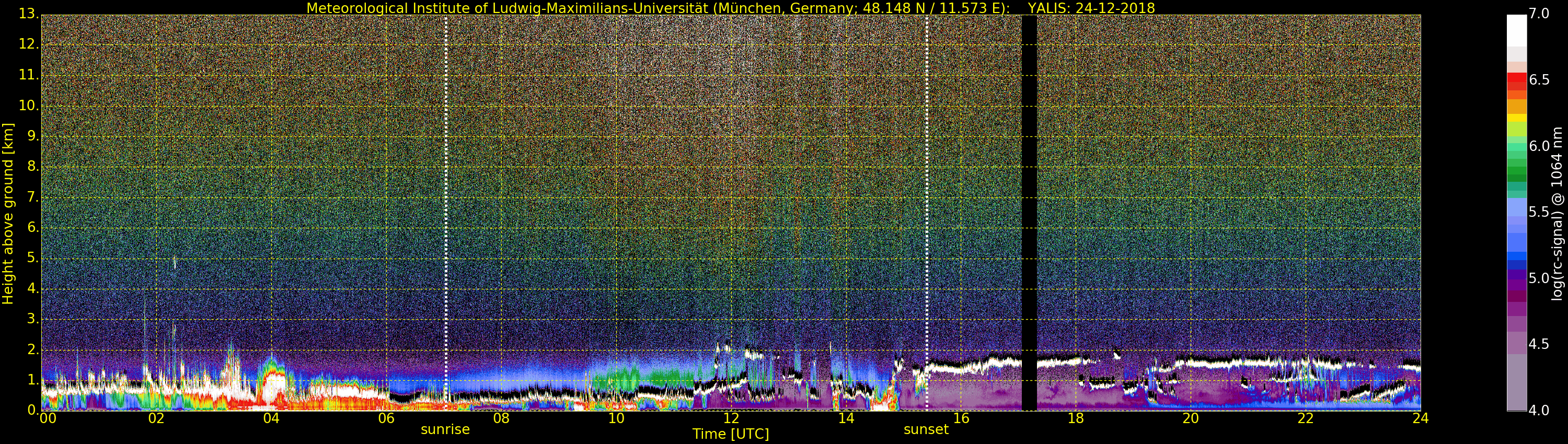Click the small white streak at 5 km
Viewport: 1568px width, 444px height.
(175, 262)
